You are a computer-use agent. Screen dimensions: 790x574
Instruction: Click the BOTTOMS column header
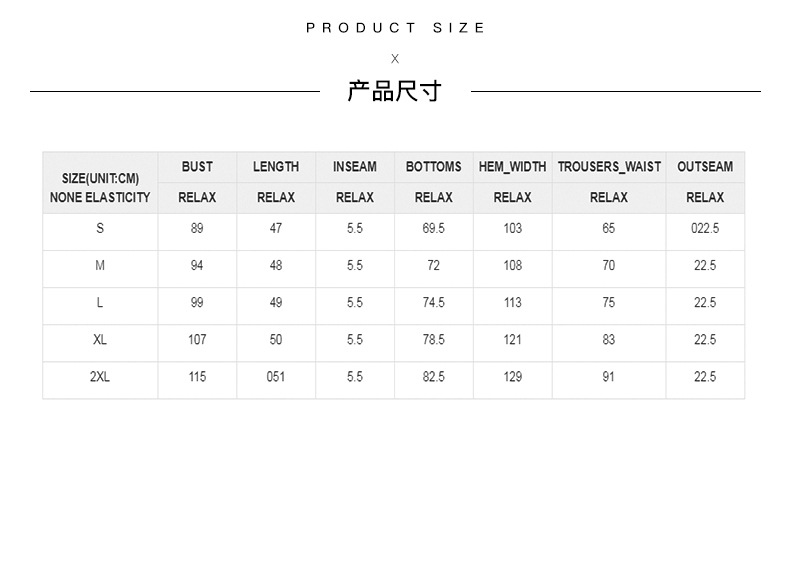click(x=434, y=167)
